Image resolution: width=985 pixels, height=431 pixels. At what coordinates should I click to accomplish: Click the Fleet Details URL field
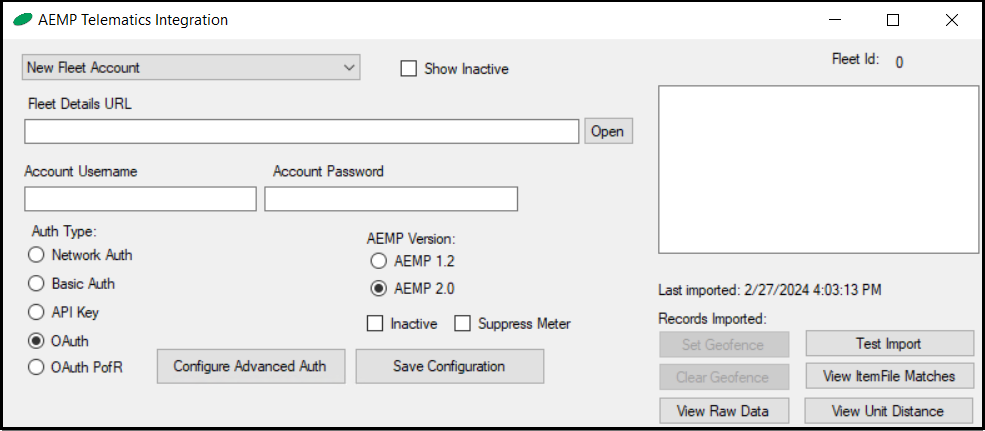pyautogui.click(x=301, y=131)
